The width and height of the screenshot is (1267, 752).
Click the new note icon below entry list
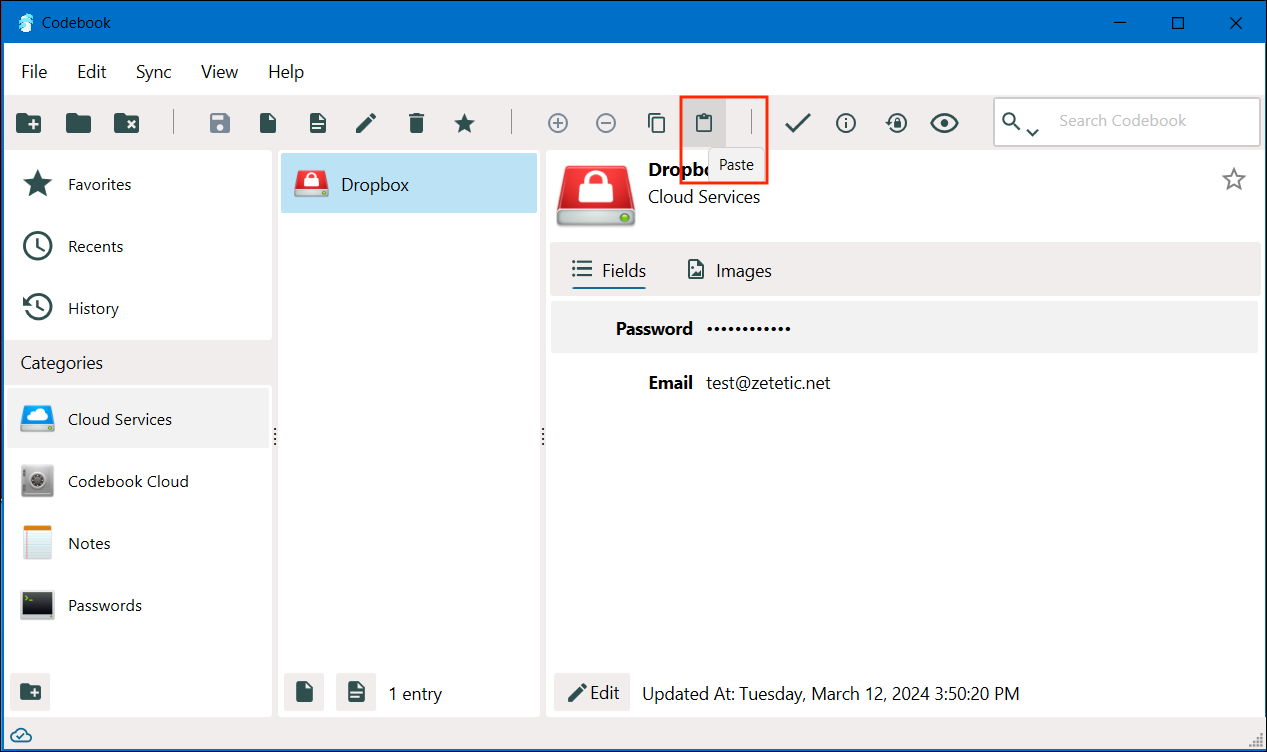356,692
